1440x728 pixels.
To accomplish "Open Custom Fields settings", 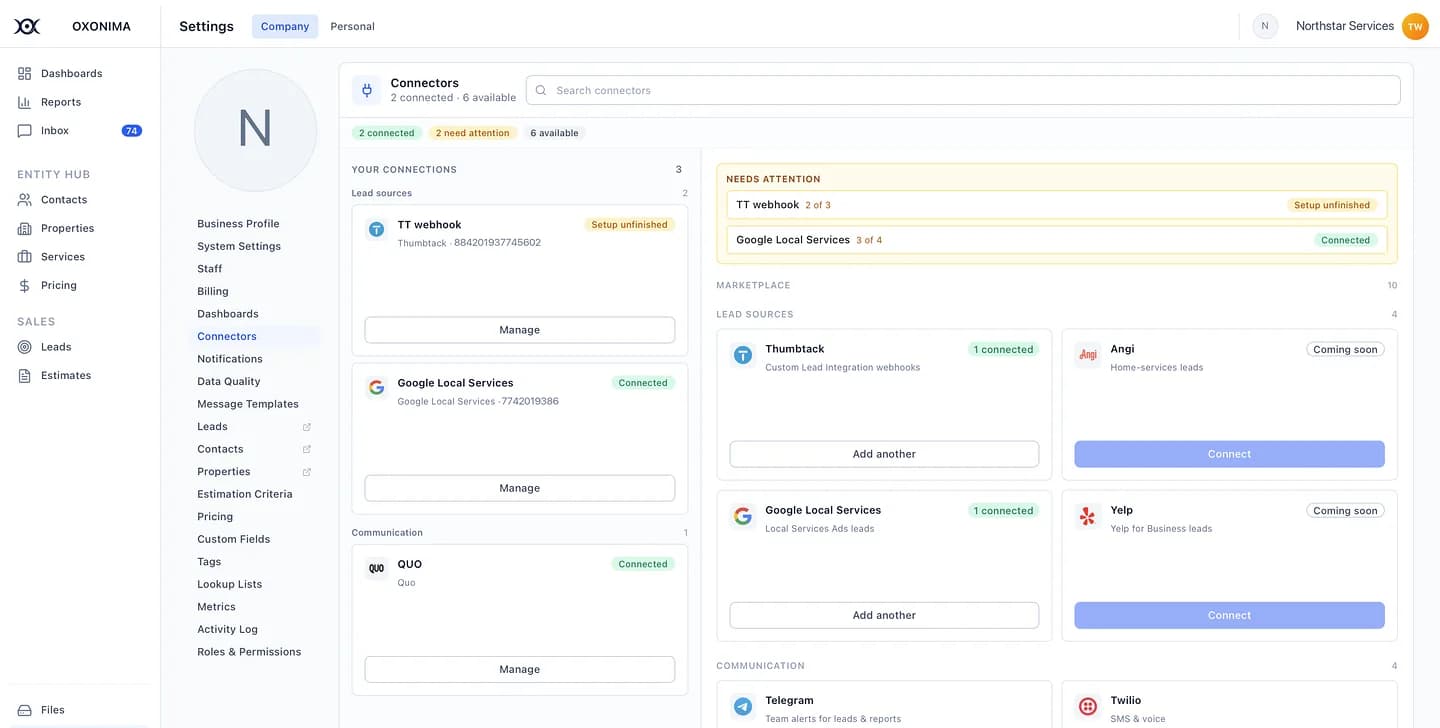I will coord(233,539).
